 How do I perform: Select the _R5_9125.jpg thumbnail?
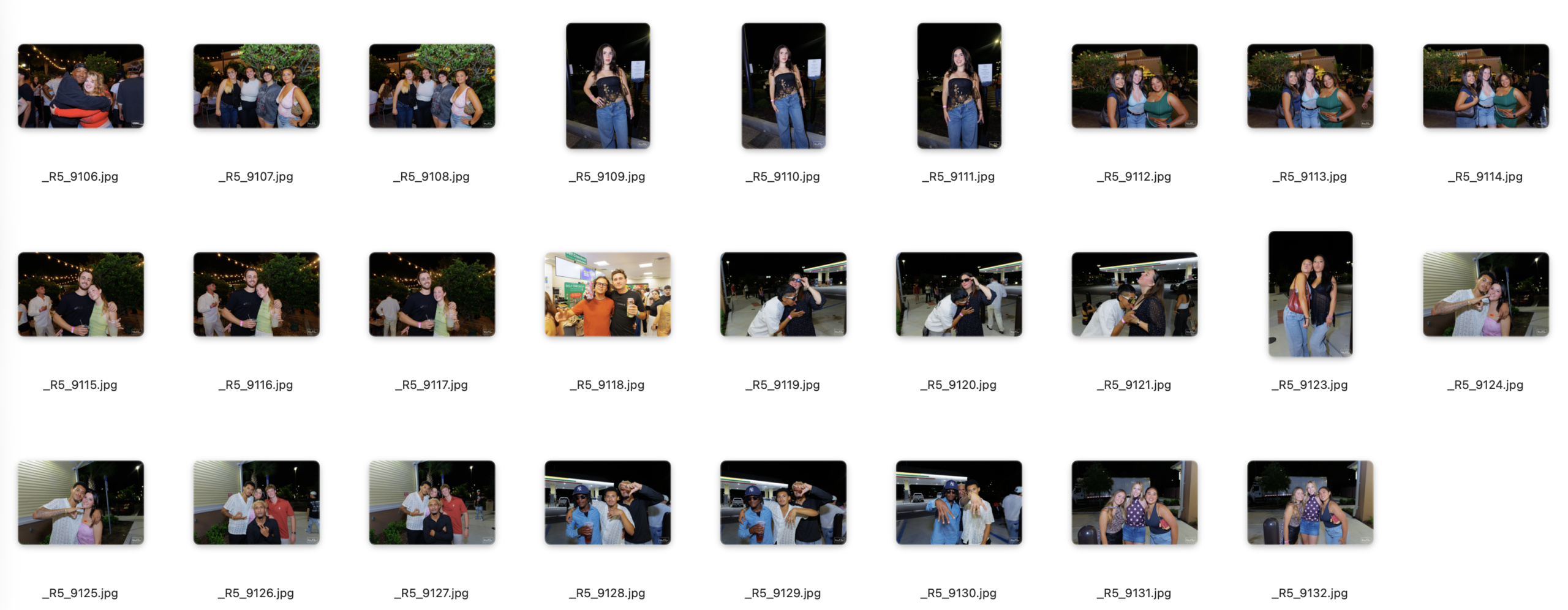click(x=81, y=502)
